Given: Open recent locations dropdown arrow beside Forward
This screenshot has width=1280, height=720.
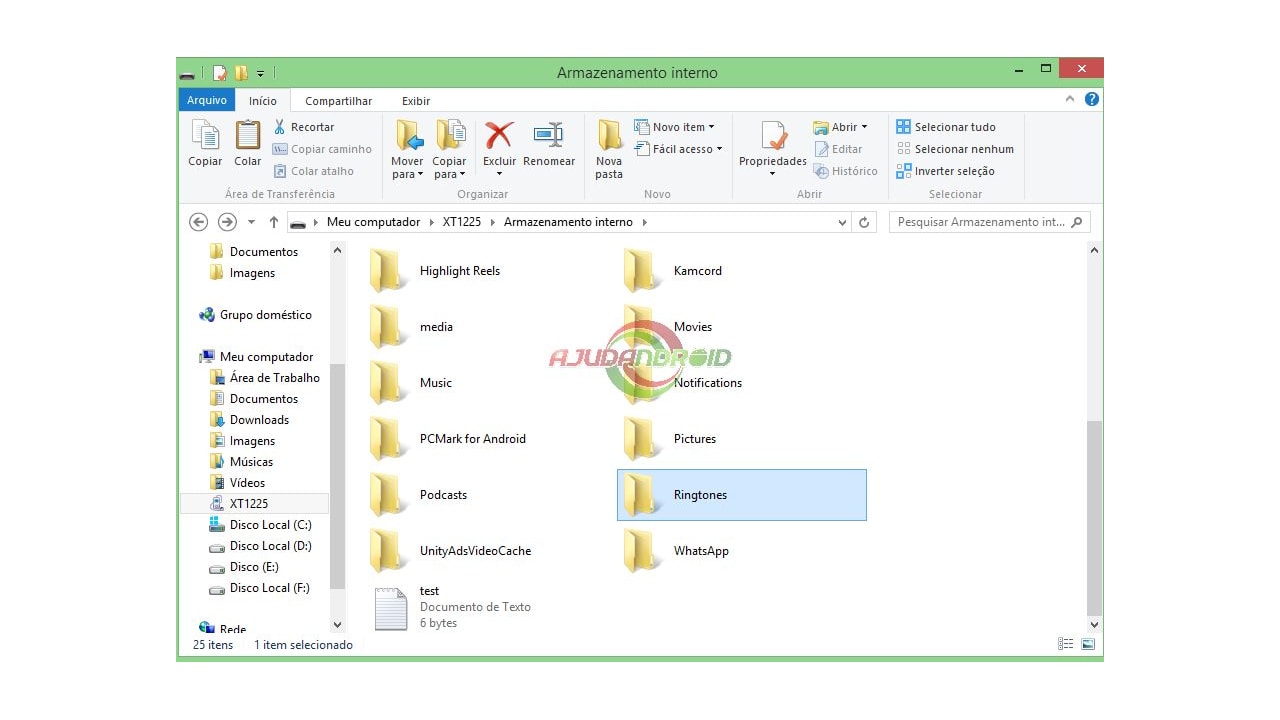Looking at the screenshot, I should pyautogui.click(x=251, y=222).
